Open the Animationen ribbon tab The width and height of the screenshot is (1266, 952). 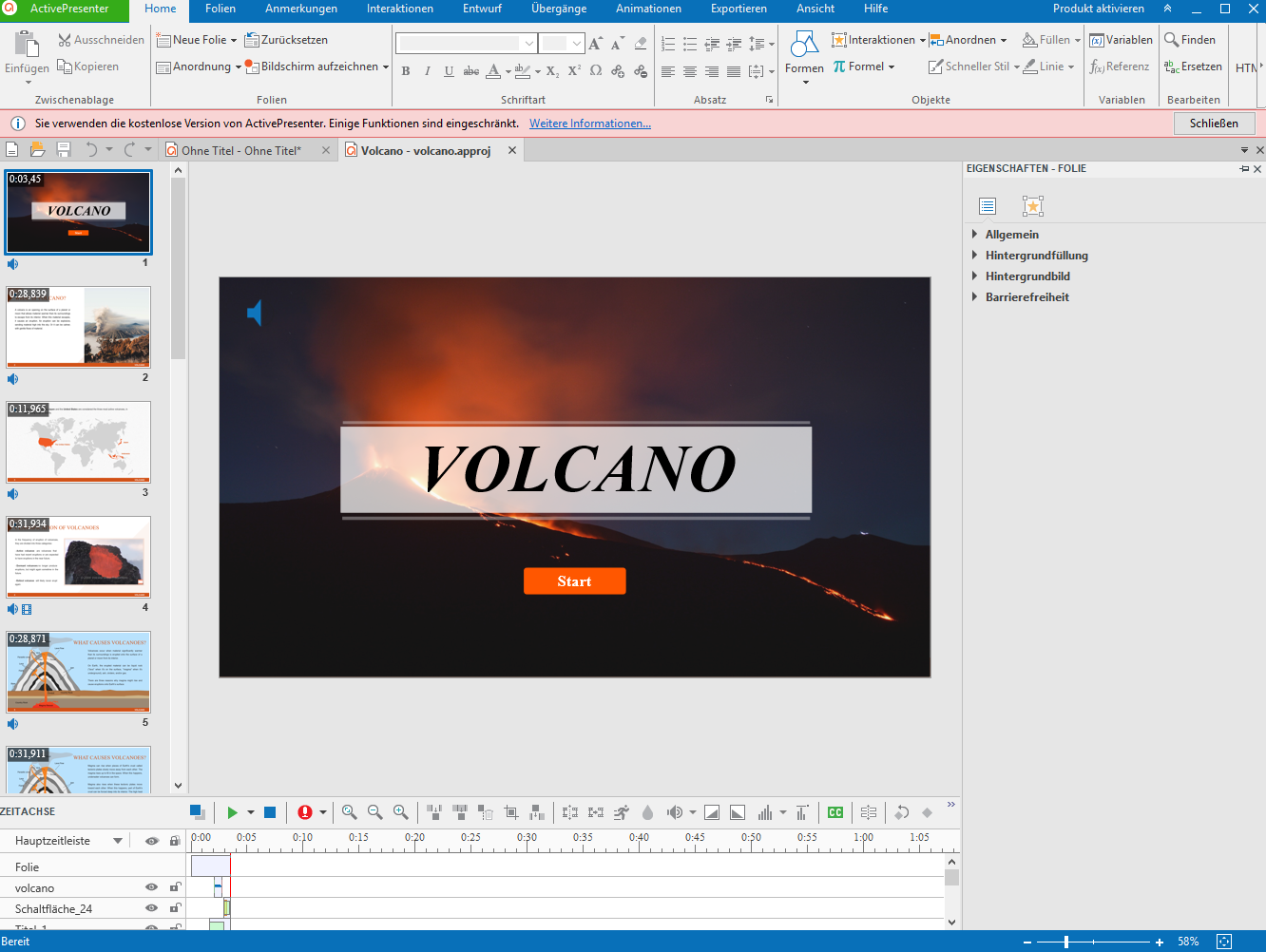click(648, 9)
